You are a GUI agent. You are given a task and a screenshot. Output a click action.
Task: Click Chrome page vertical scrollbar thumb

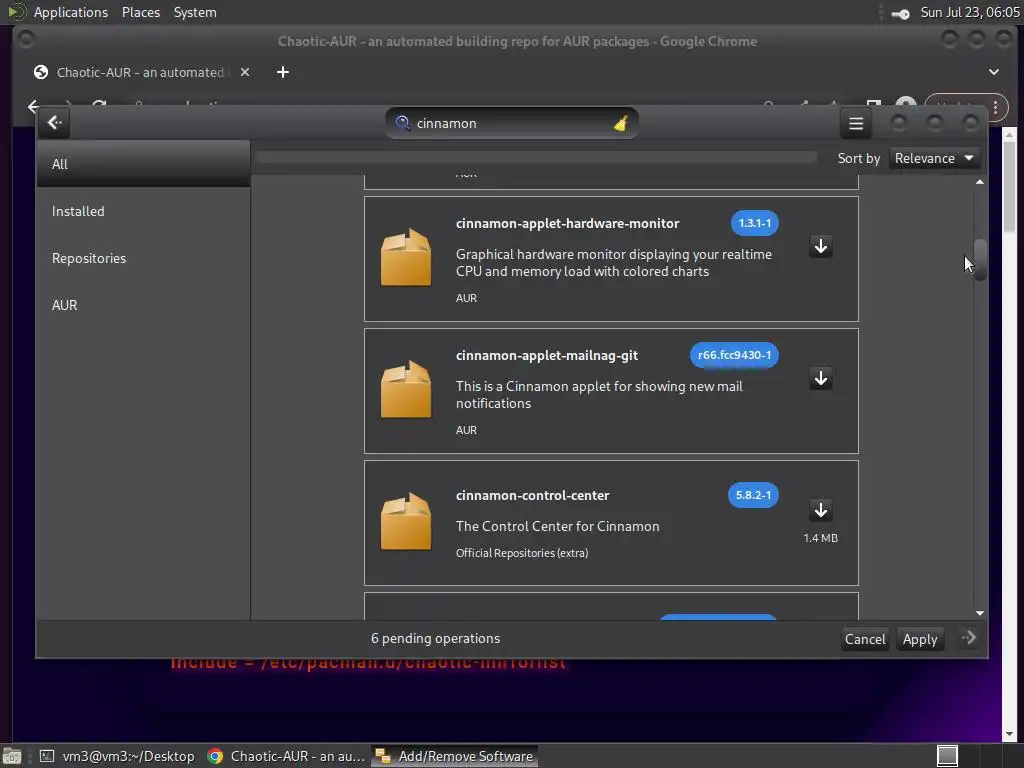tap(1010, 186)
